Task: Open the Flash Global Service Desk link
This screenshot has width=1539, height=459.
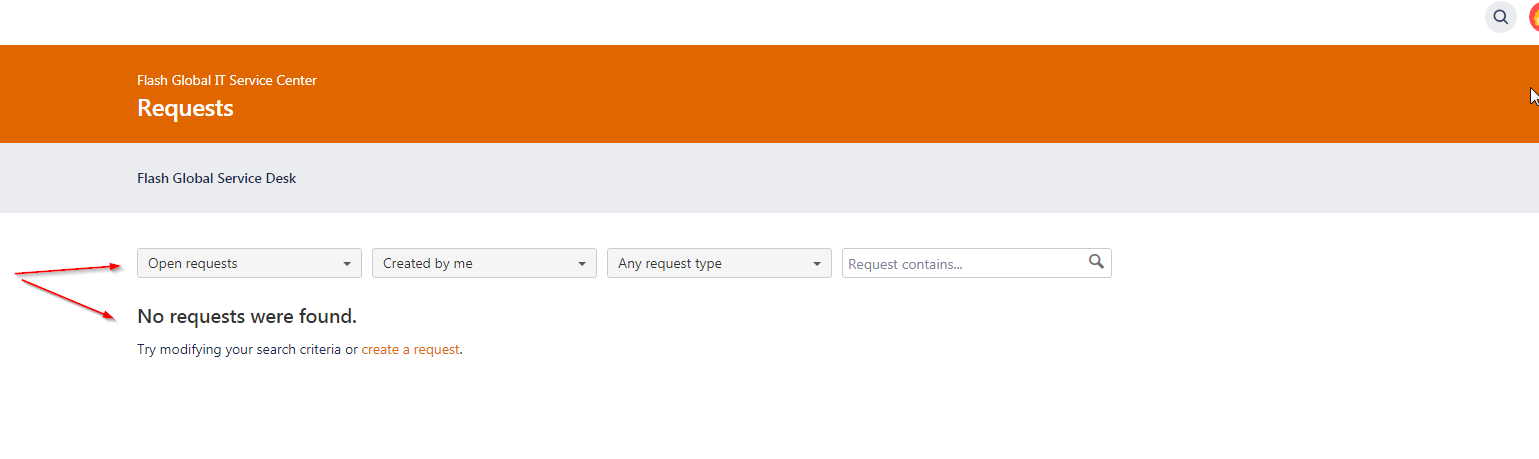Action: click(216, 178)
